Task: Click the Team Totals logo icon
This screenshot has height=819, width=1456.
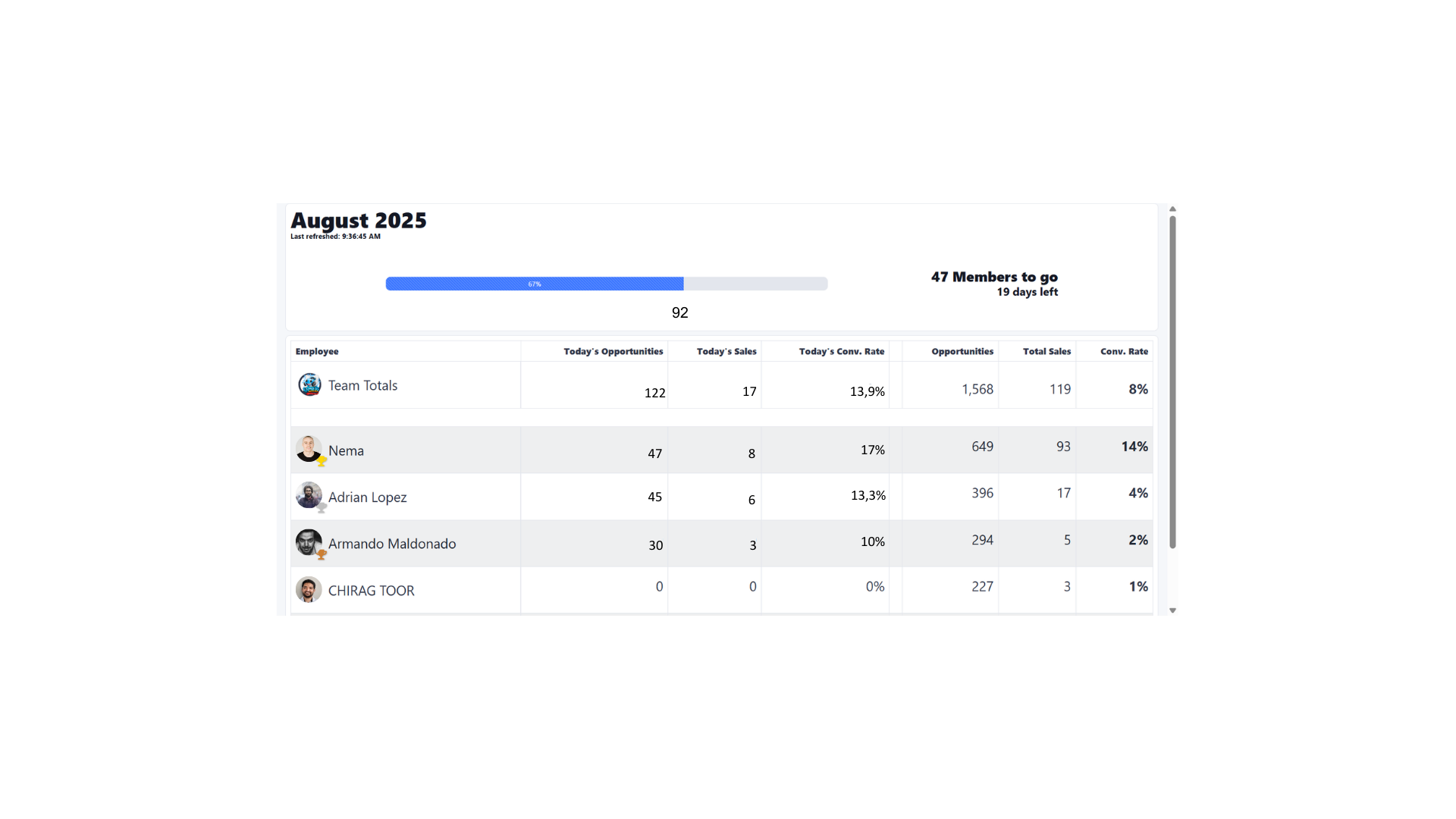Action: point(309,384)
